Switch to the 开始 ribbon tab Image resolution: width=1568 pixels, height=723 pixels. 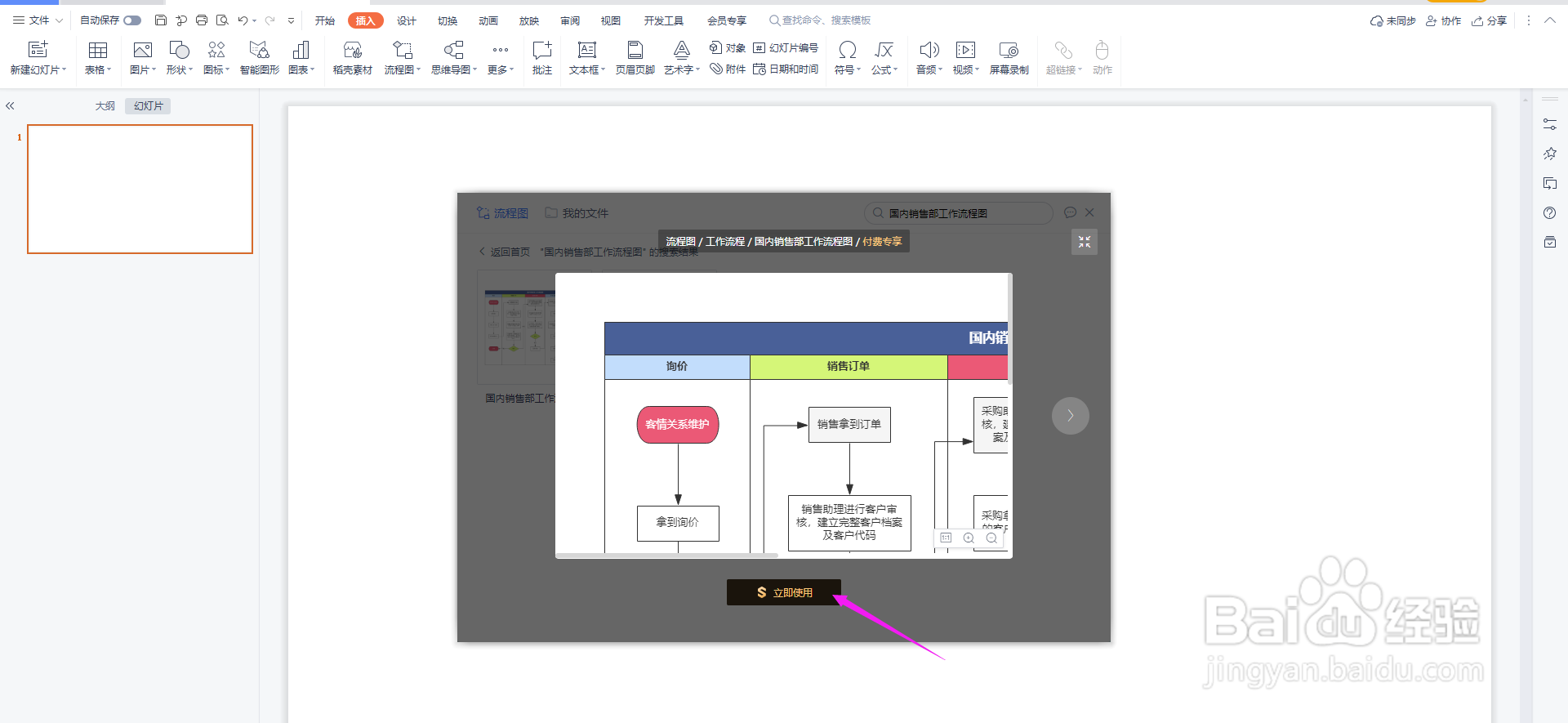tap(325, 20)
